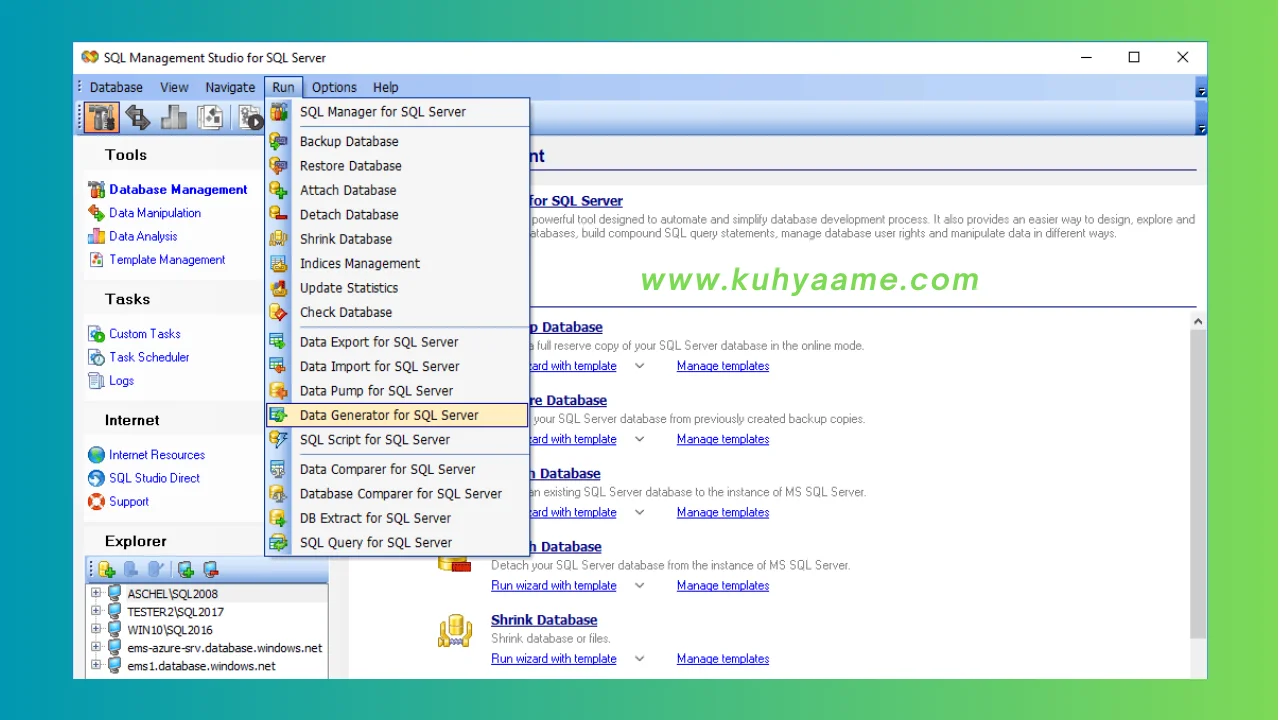Open the Options menu
Viewport: 1280px width, 720px height.
click(x=334, y=87)
